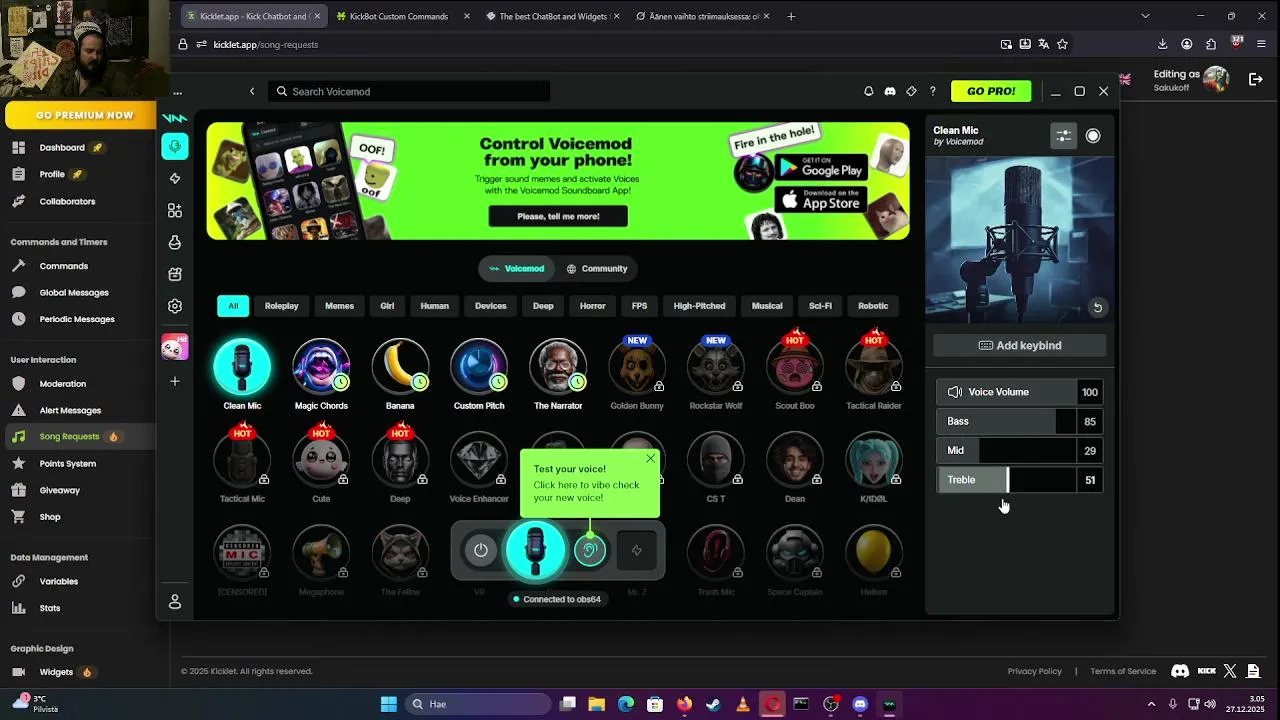
Task: Open the Voicelab flask sidebar icon
Action: coord(175,242)
